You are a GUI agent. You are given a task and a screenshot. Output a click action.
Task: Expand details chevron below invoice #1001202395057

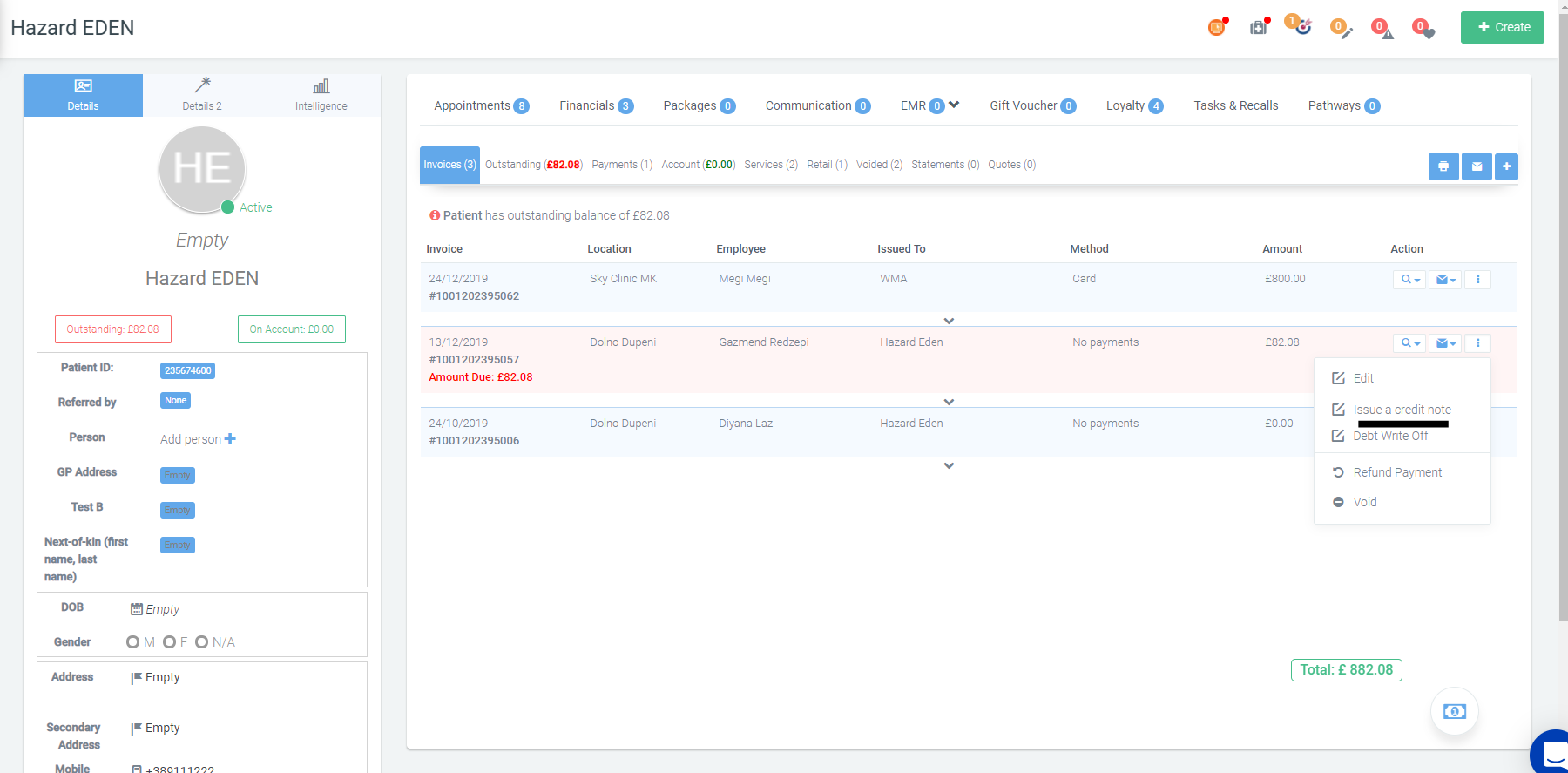pyautogui.click(x=949, y=402)
